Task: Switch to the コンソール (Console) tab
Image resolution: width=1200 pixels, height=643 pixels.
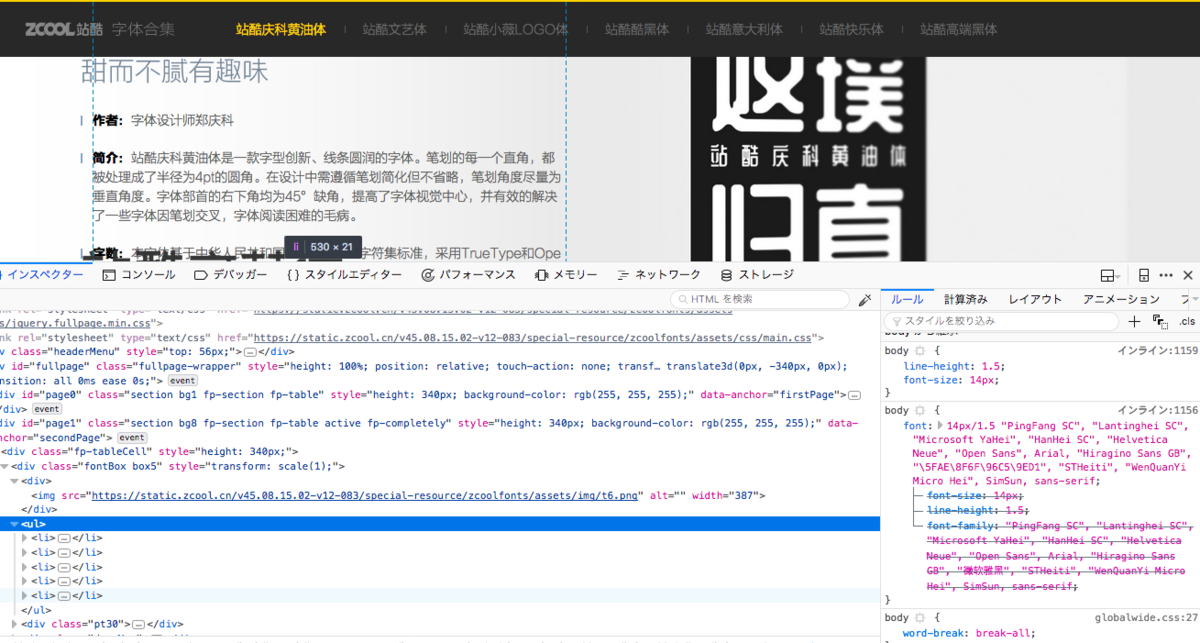Action: 138,275
